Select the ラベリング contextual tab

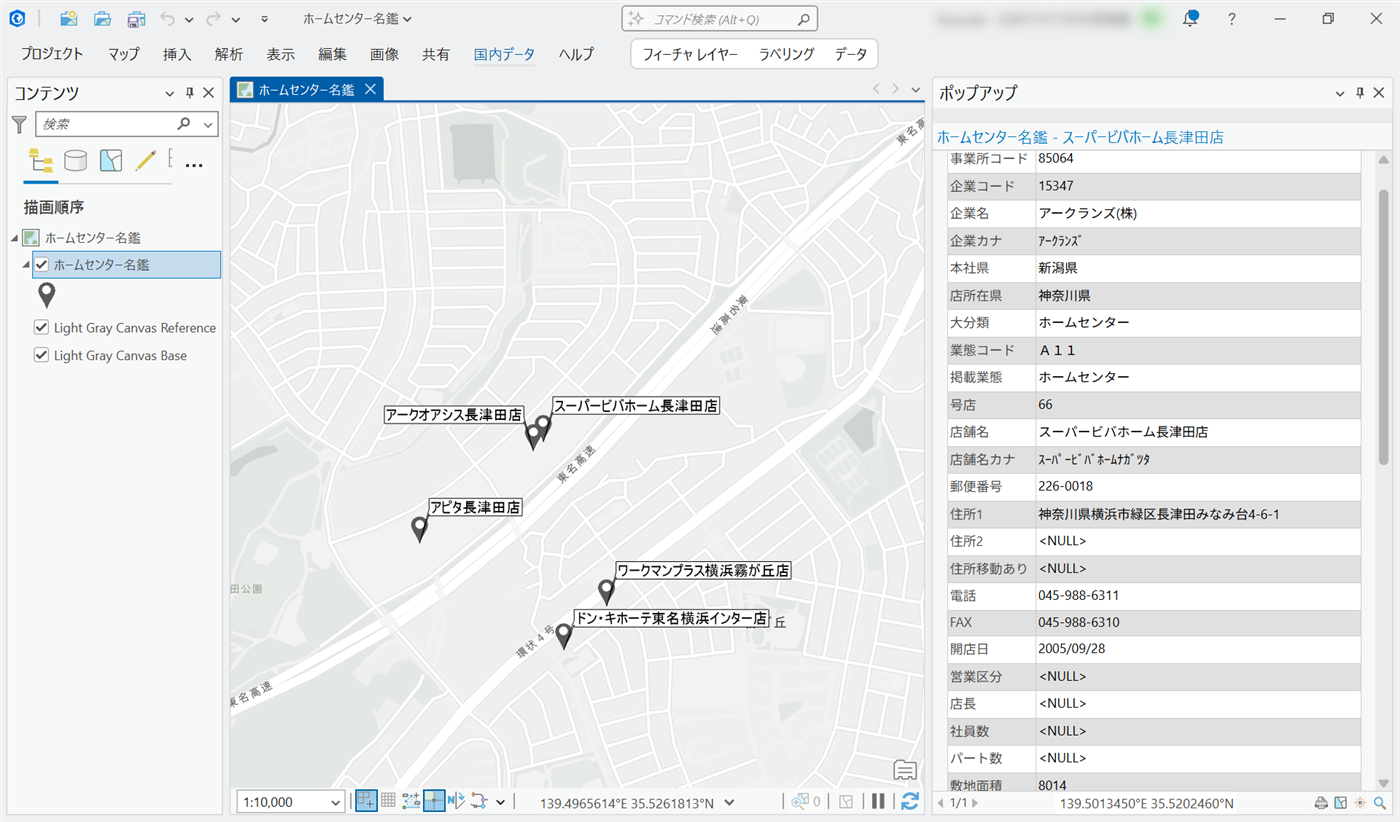pos(786,54)
